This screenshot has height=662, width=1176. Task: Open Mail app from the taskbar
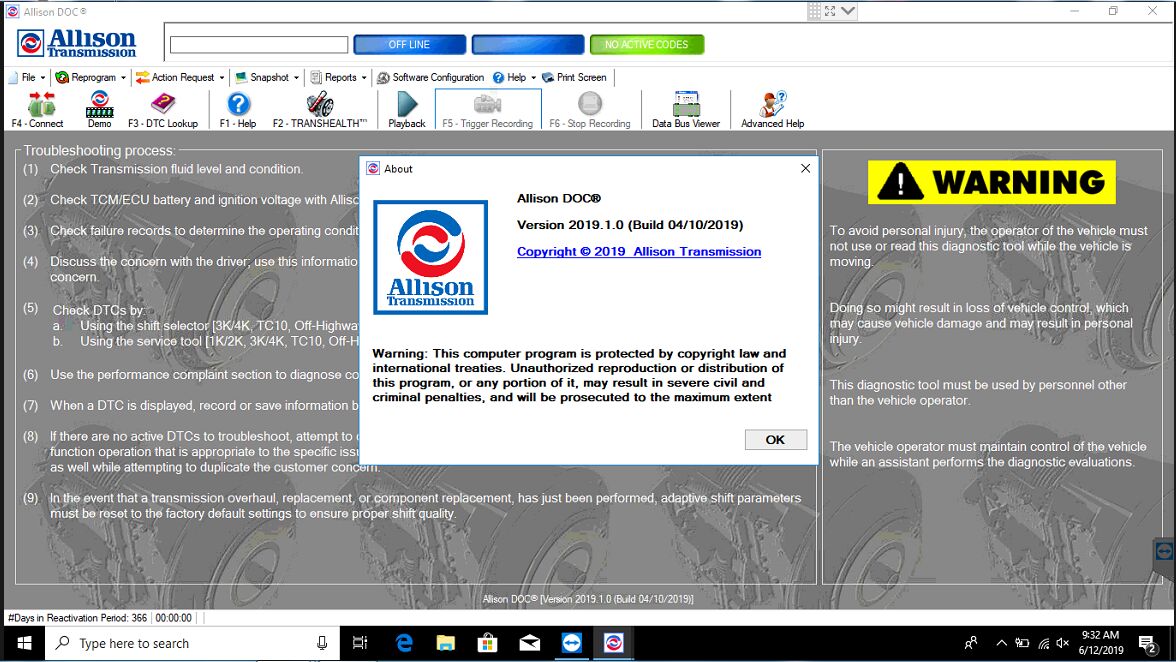coord(530,643)
